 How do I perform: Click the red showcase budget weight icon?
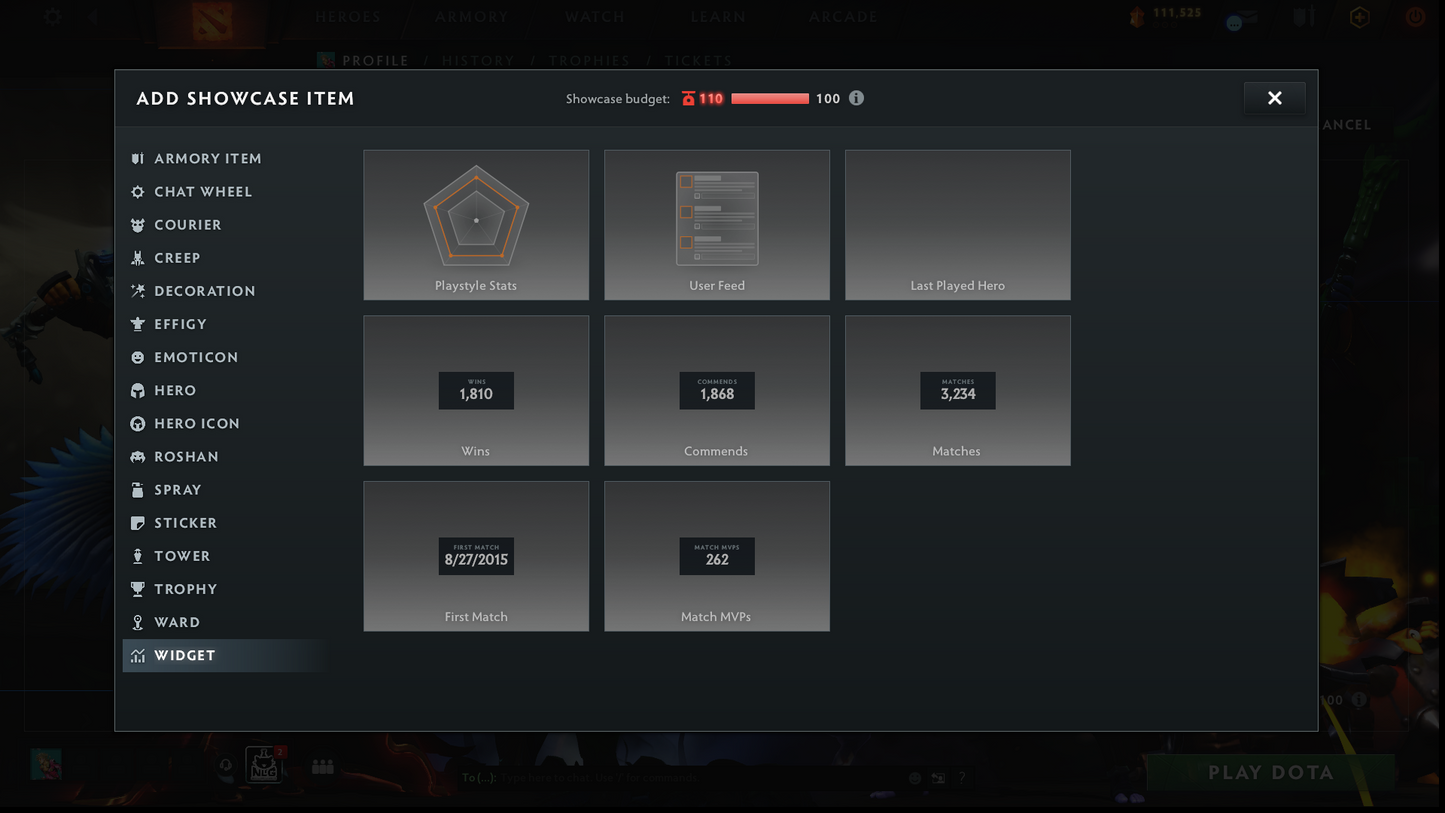[688, 98]
